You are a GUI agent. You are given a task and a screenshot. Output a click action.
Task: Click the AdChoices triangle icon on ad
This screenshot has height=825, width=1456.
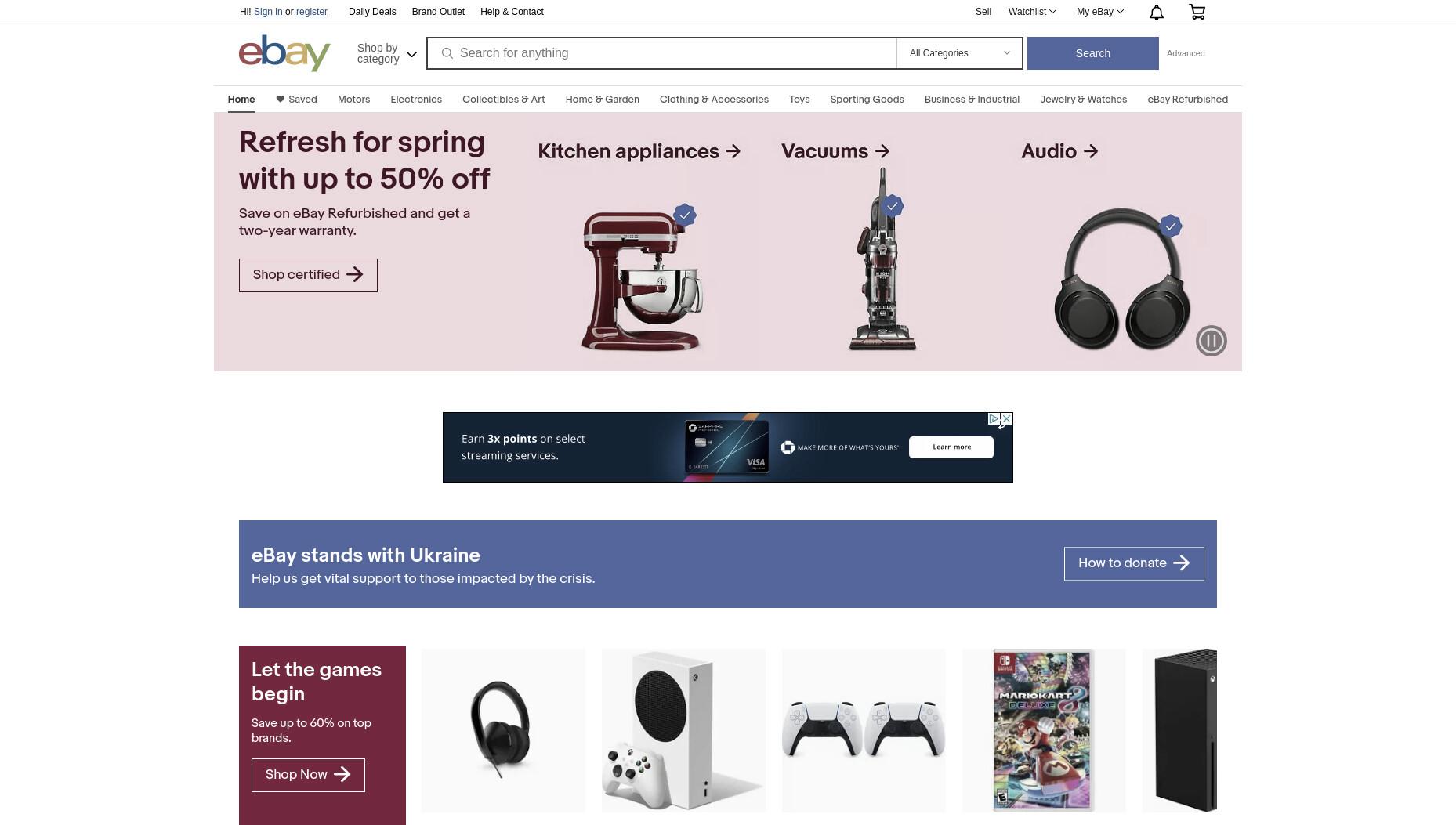[x=994, y=419]
